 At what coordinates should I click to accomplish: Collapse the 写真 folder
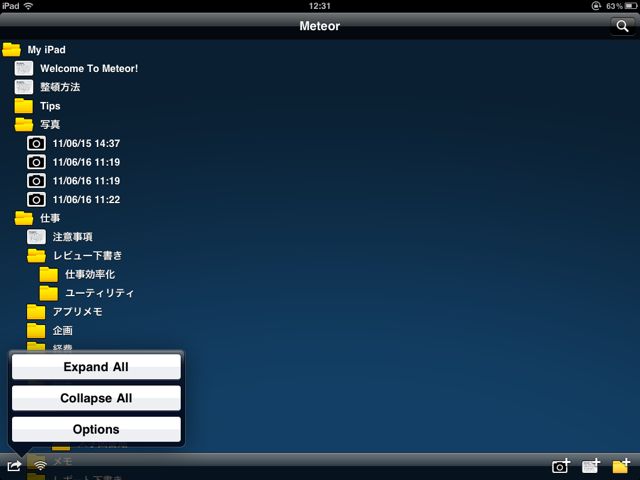coord(24,124)
